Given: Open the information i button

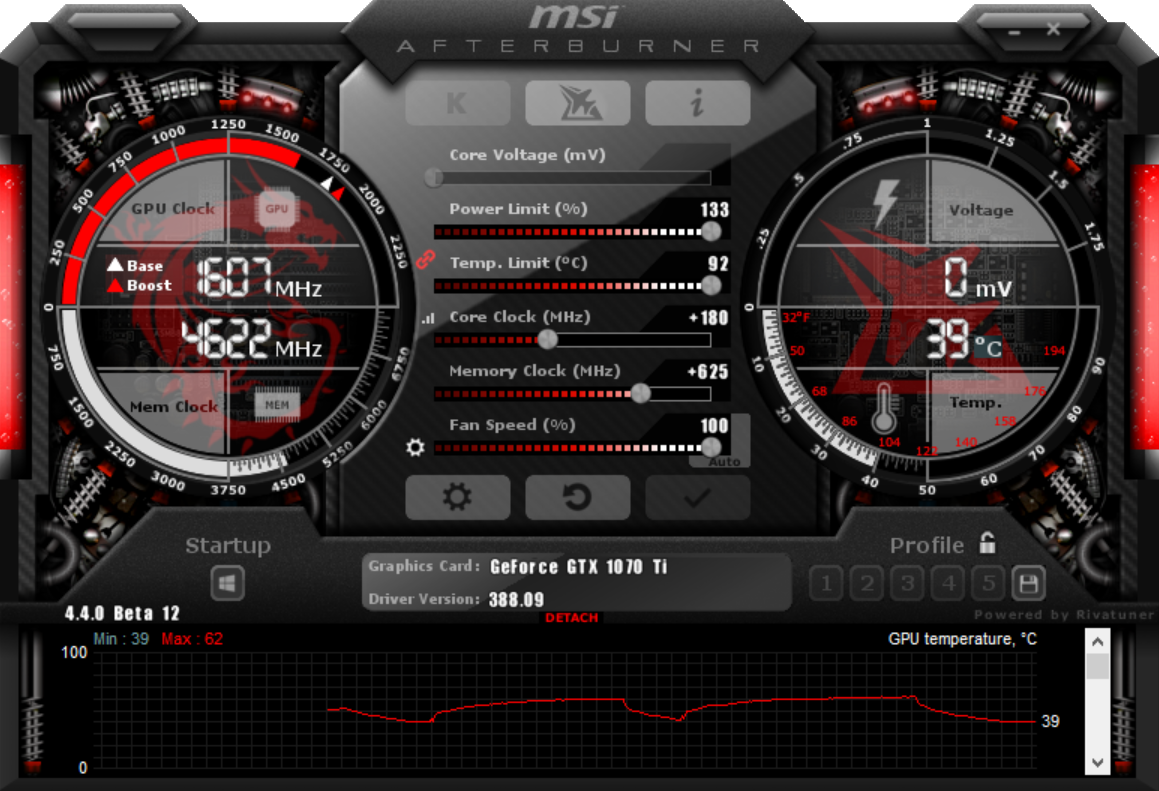Looking at the screenshot, I should coord(697,103).
